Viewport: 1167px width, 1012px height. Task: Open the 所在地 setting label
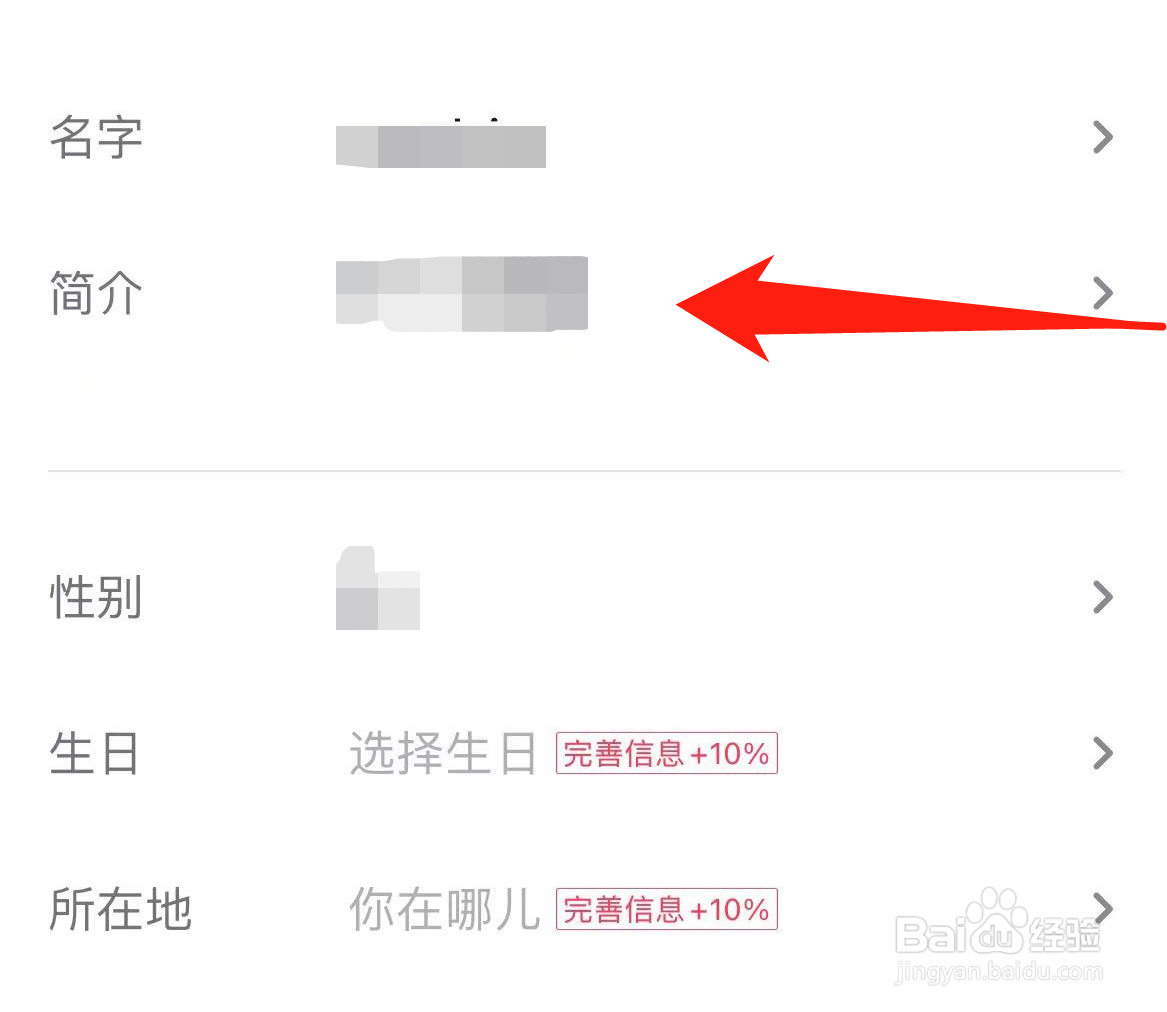(121, 909)
